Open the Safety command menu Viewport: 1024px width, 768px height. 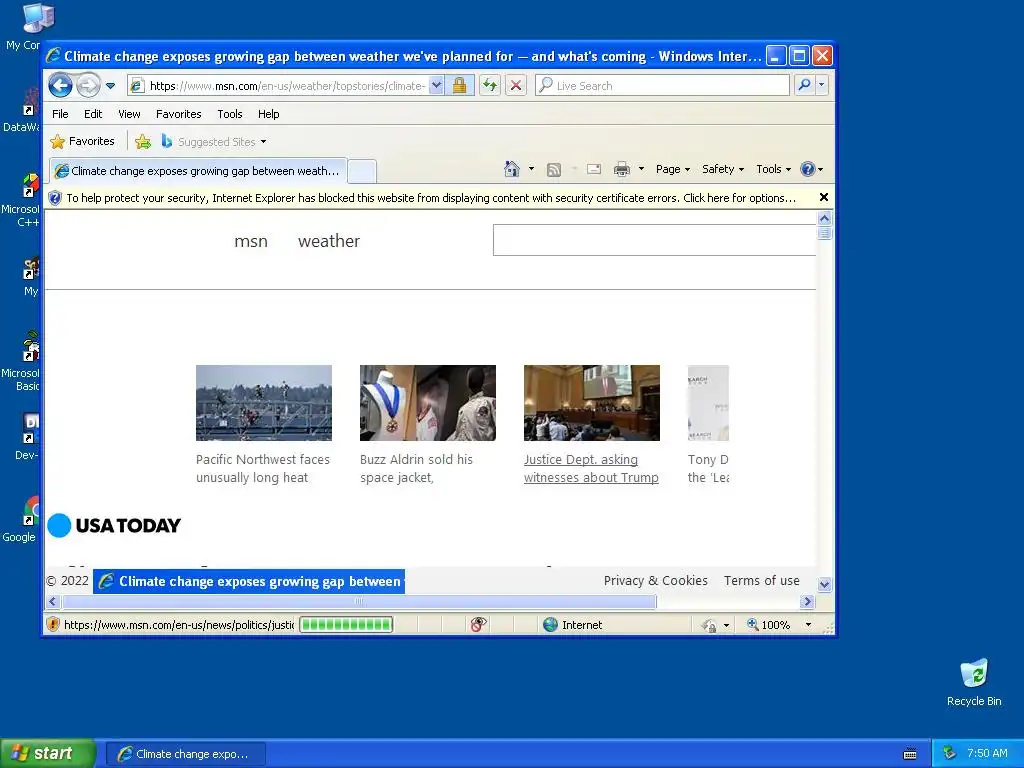(723, 169)
